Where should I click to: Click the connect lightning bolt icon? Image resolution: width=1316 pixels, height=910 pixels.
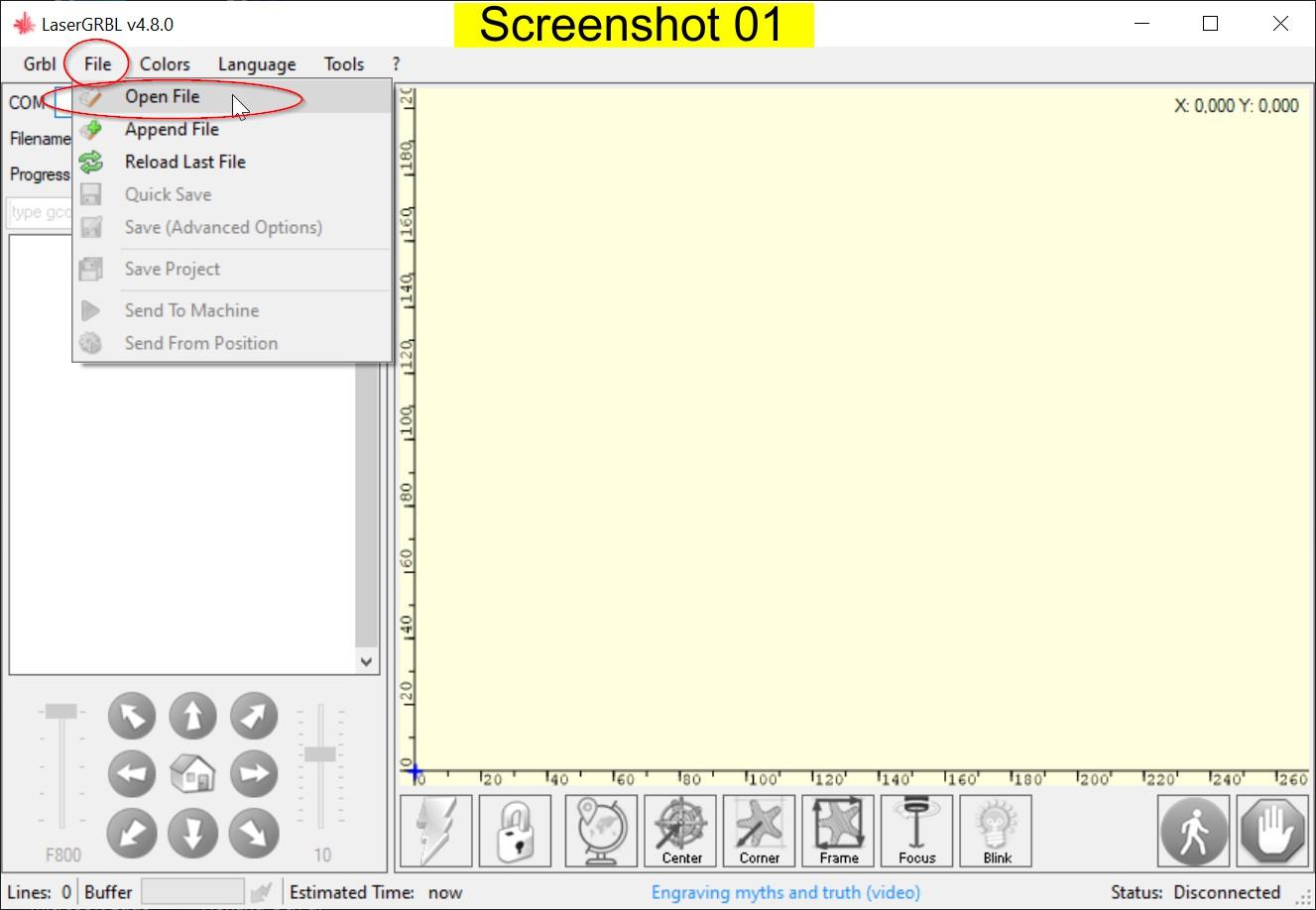tap(436, 831)
